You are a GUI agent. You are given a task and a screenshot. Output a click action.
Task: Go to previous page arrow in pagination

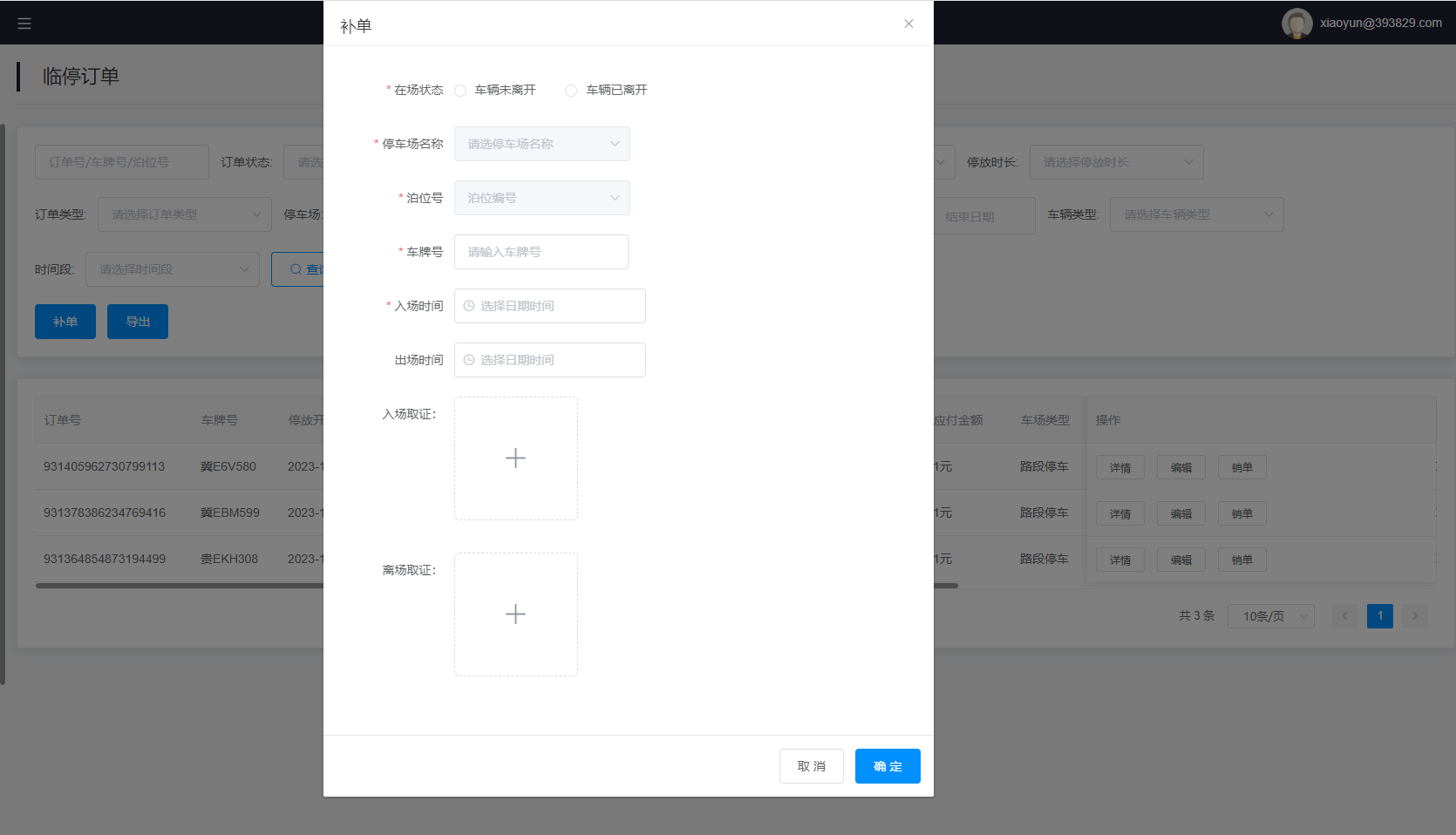click(x=1344, y=616)
